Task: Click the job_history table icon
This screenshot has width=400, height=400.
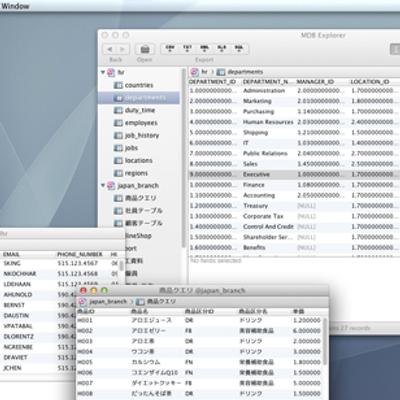Action: (118, 135)
